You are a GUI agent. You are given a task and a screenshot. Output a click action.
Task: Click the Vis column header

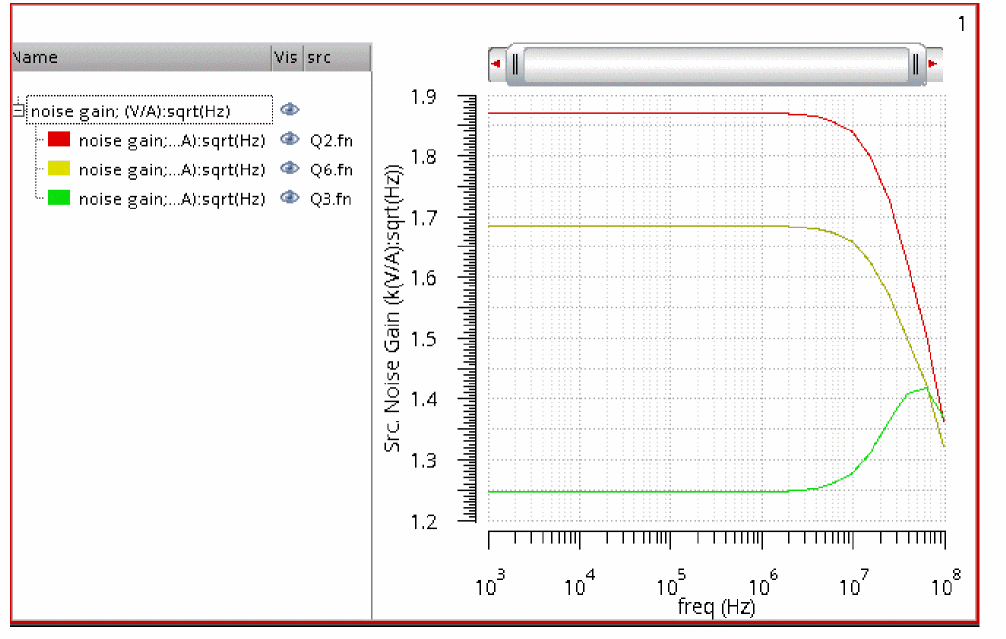point(287,57)
